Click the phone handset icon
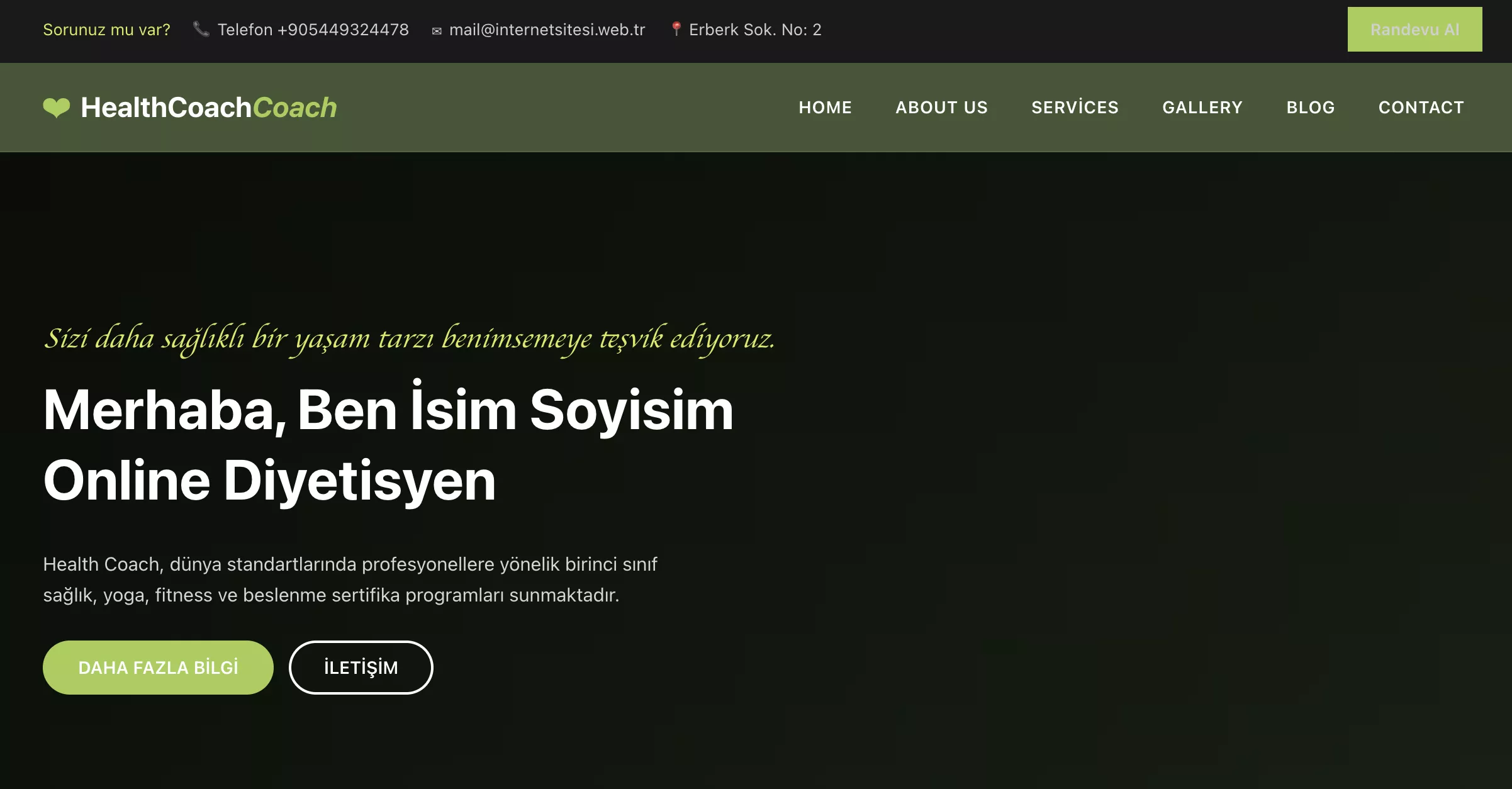This screenshot has width=1512, height=789. click(x=201, y=29)
